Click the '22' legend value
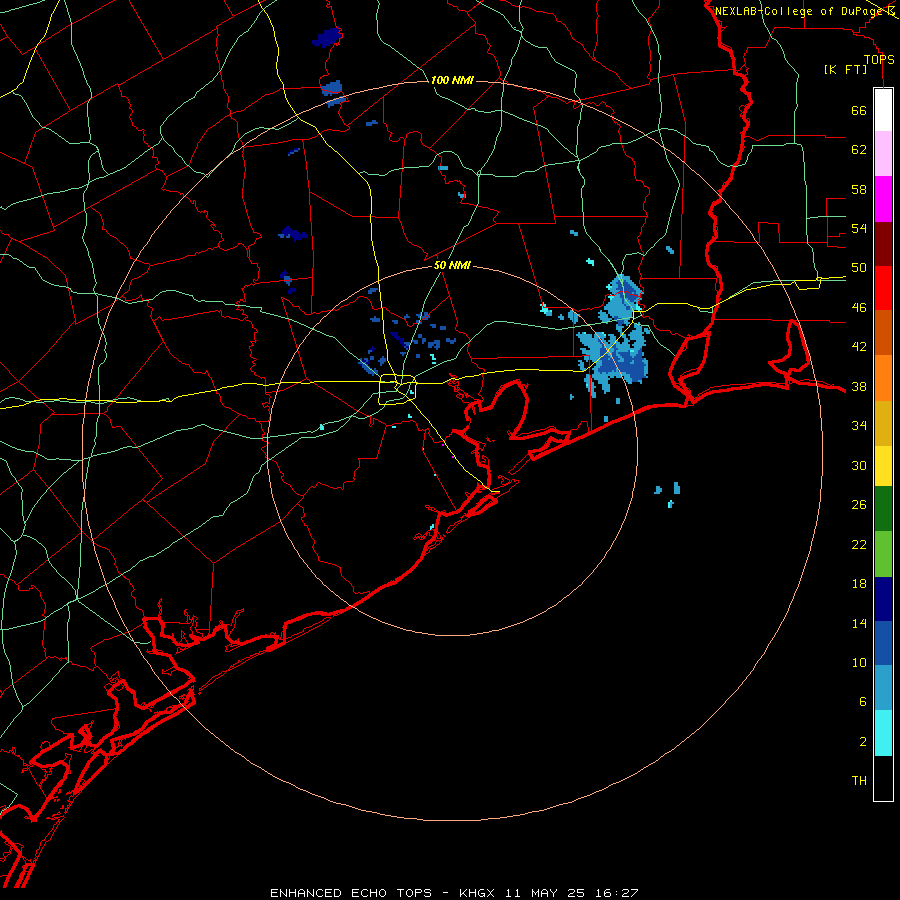 [x=859, y=545]
